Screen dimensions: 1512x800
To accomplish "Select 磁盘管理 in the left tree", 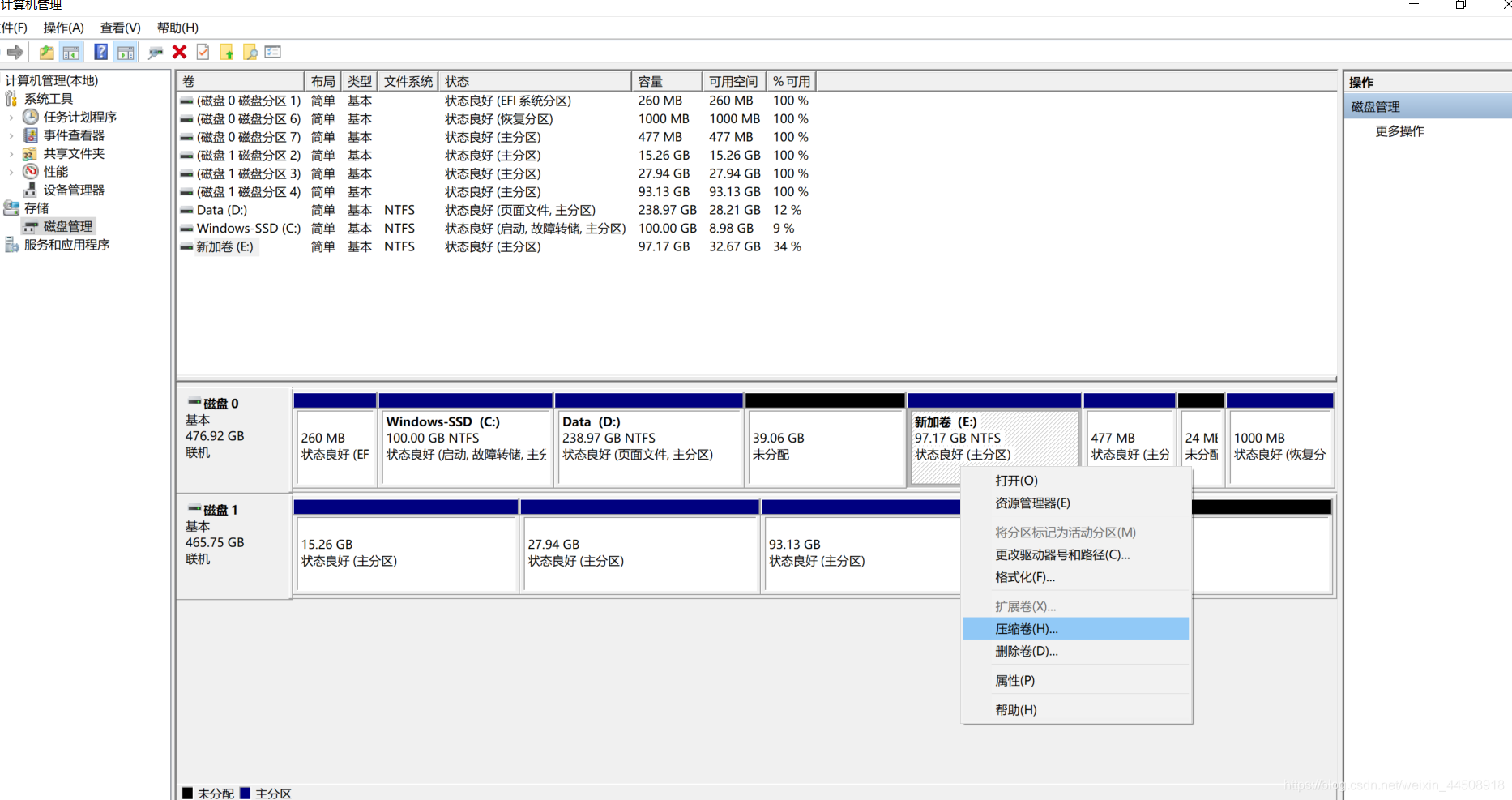I will (x=68, y=227).
